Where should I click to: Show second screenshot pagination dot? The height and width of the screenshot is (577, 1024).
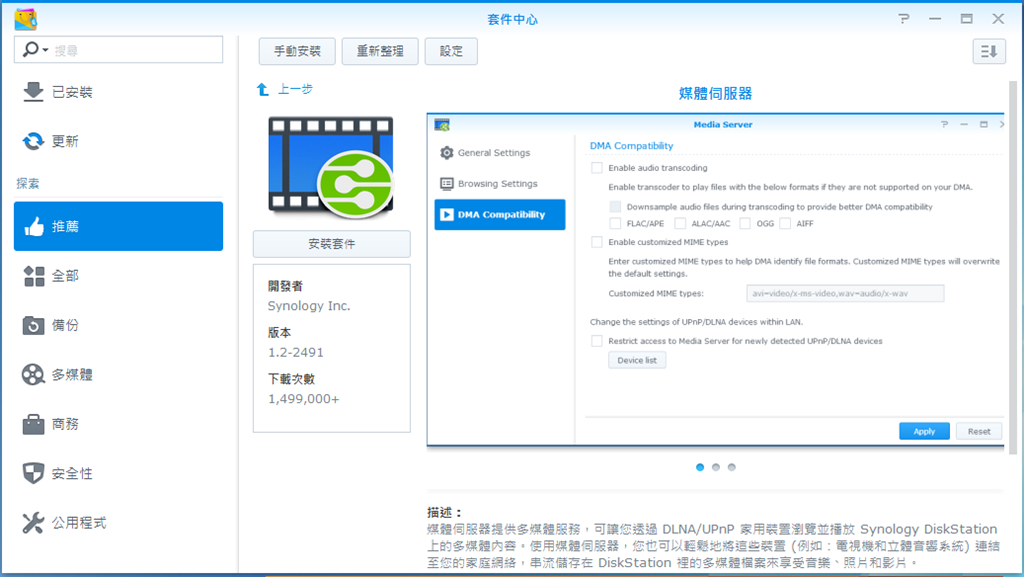[x=716, y=467]
